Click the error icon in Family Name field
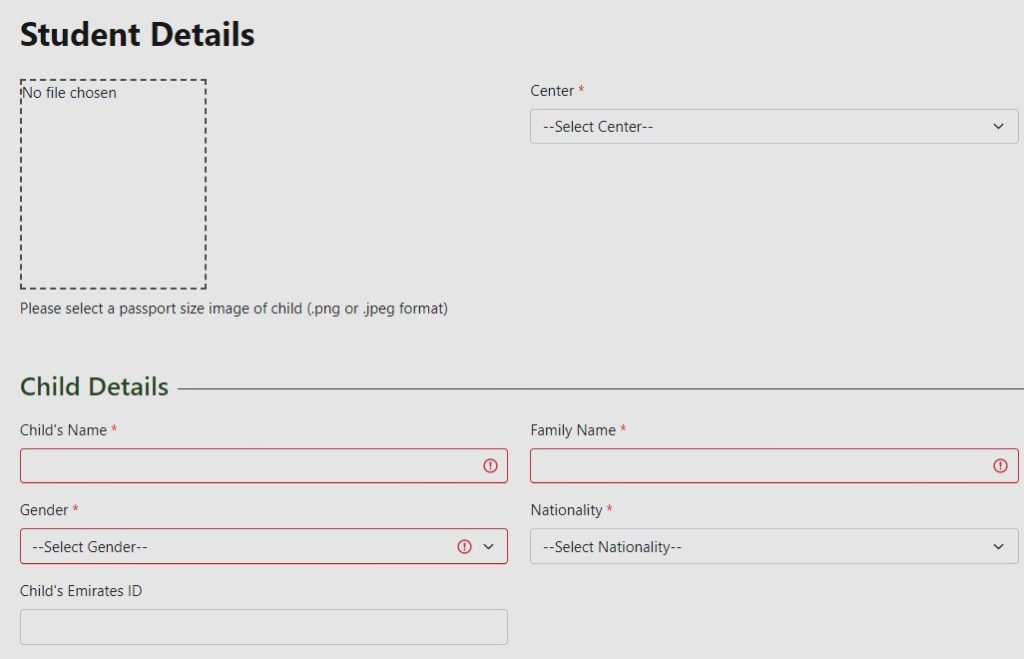1024x659 pixels. click(x=1000, y=466)
